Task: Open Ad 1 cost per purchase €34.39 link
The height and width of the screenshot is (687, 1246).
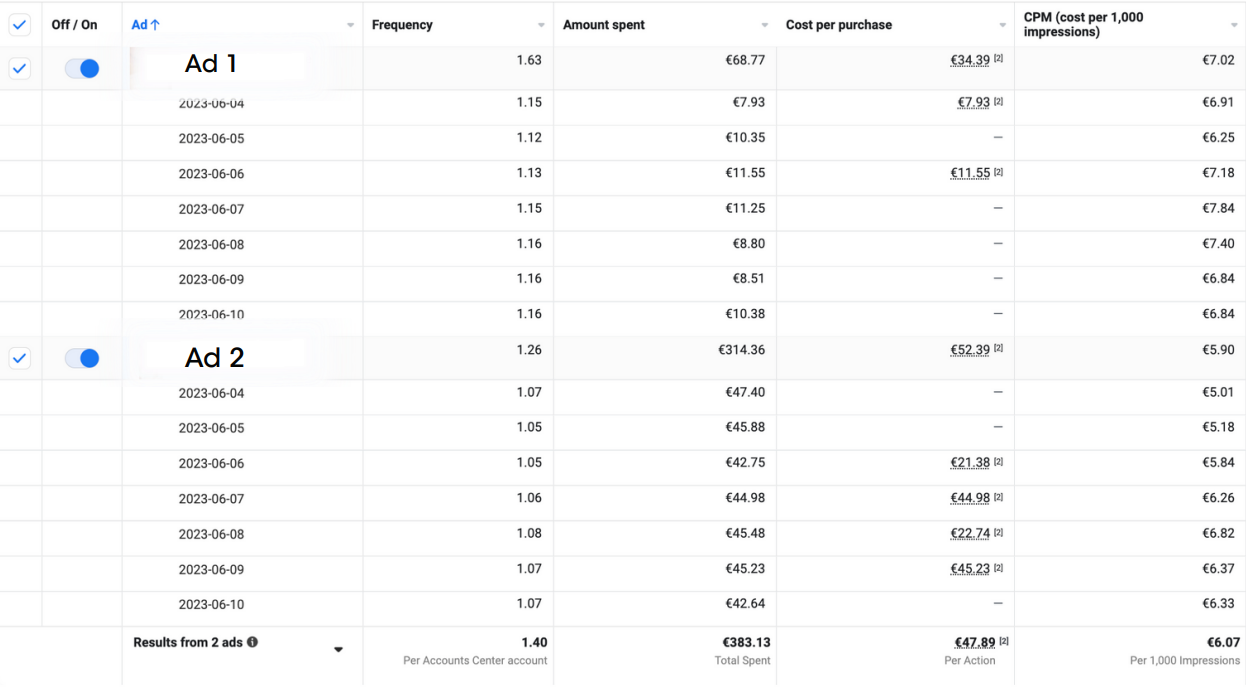Action: 970,60
